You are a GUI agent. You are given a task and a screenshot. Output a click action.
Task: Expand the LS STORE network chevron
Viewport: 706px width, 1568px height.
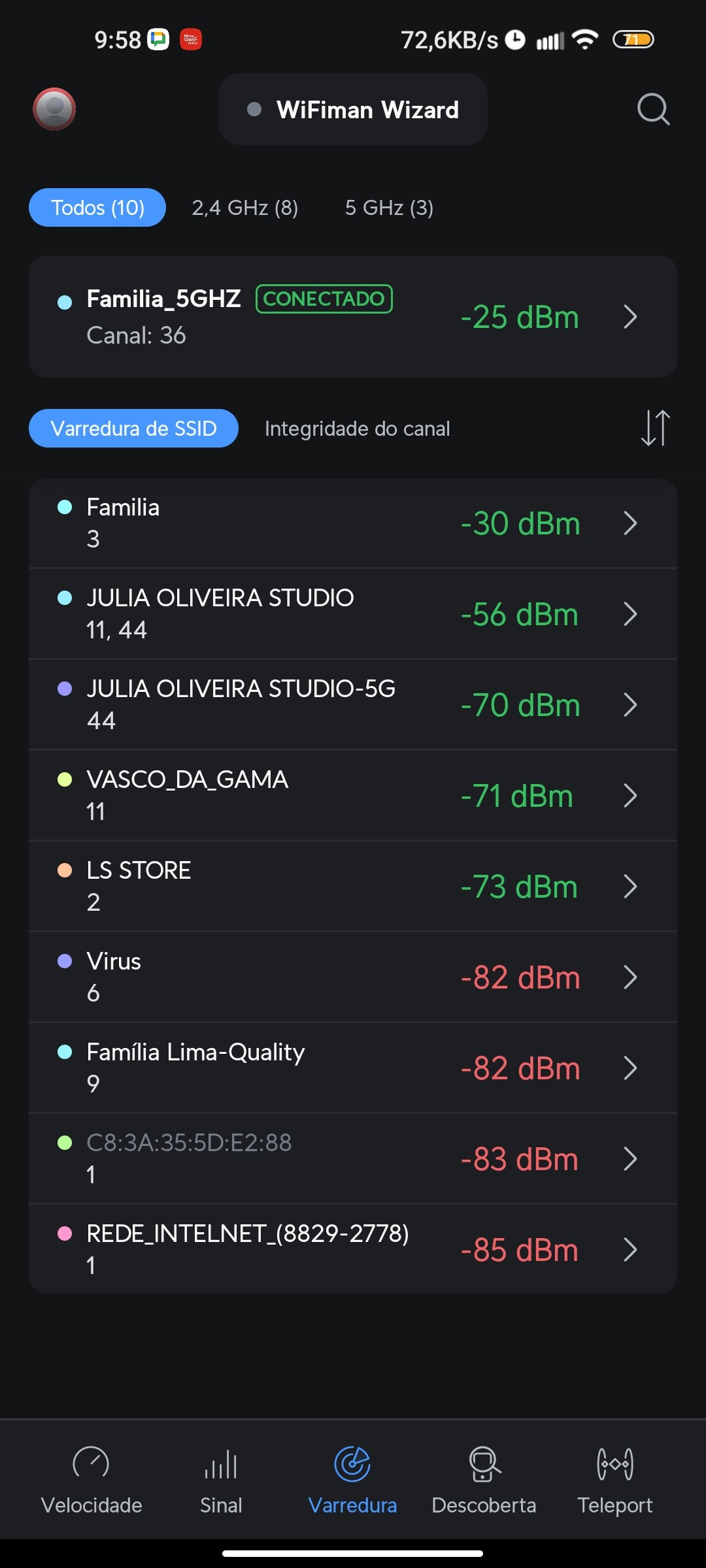click(630, 887)
